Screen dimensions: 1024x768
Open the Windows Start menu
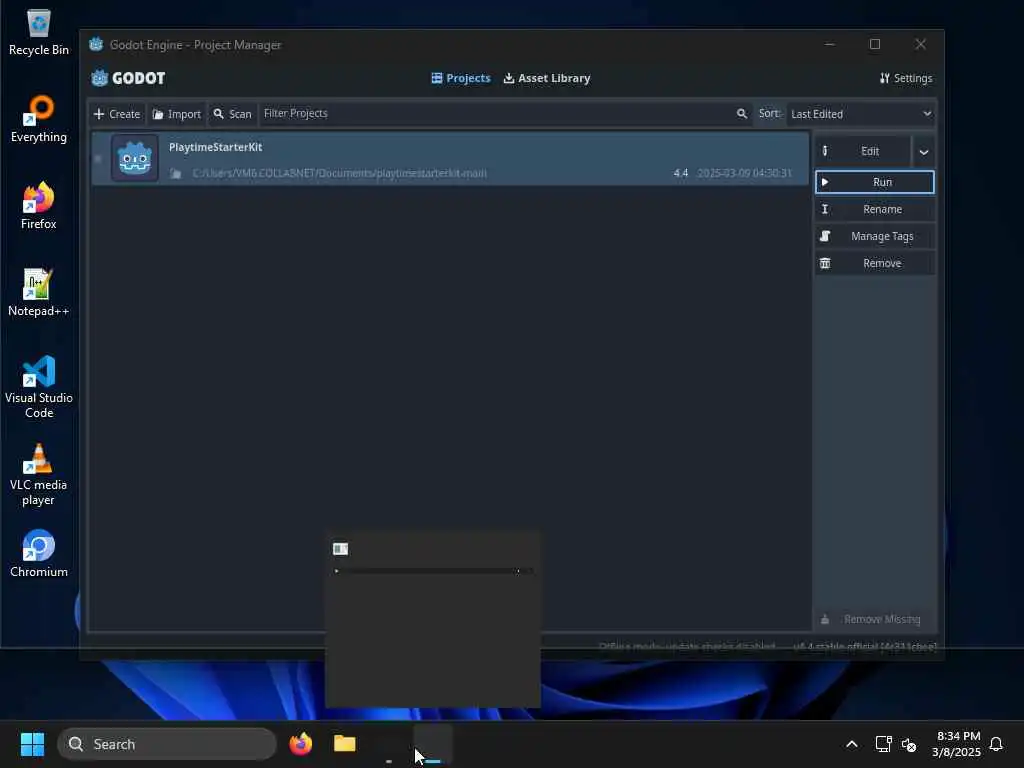[x=32, y=744]
